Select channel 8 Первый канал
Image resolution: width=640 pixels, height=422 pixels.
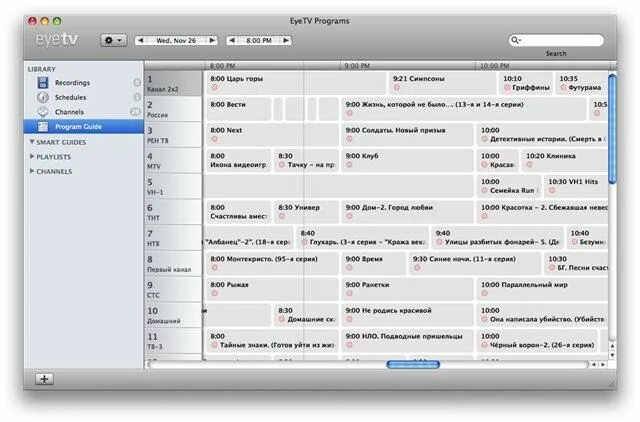pos(173,263)
